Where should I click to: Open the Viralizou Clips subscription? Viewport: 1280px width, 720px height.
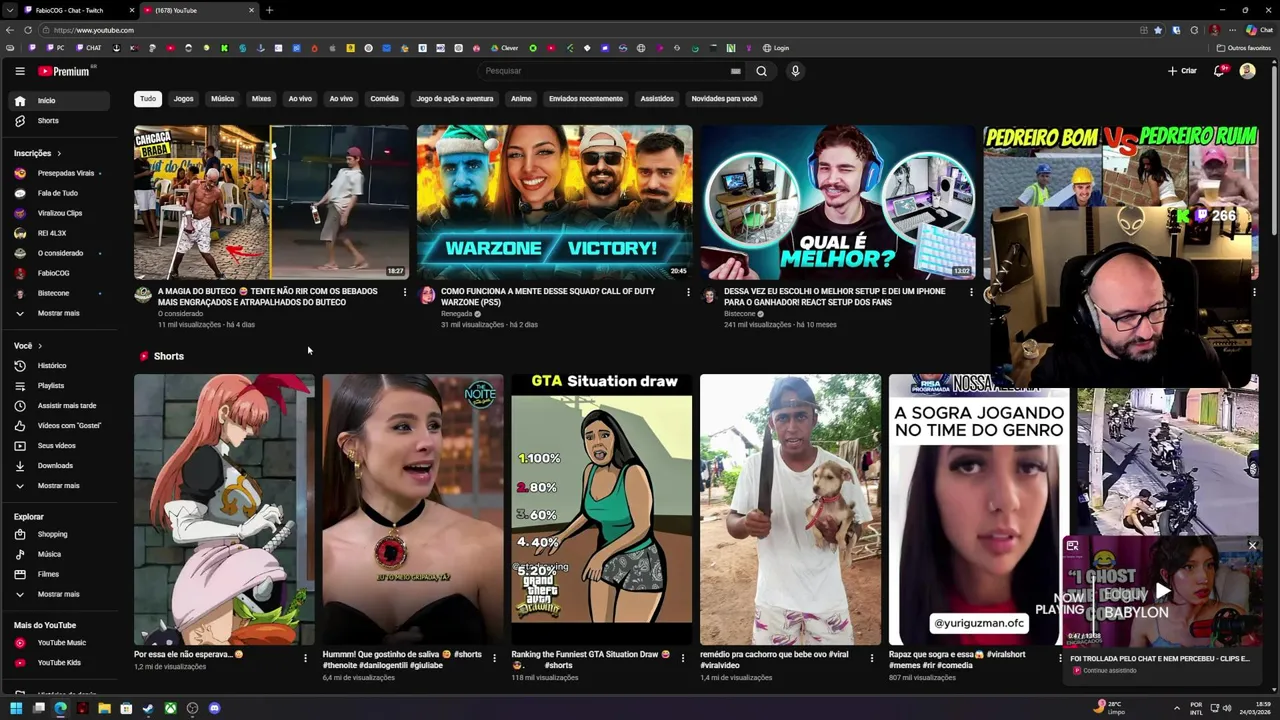59,213
